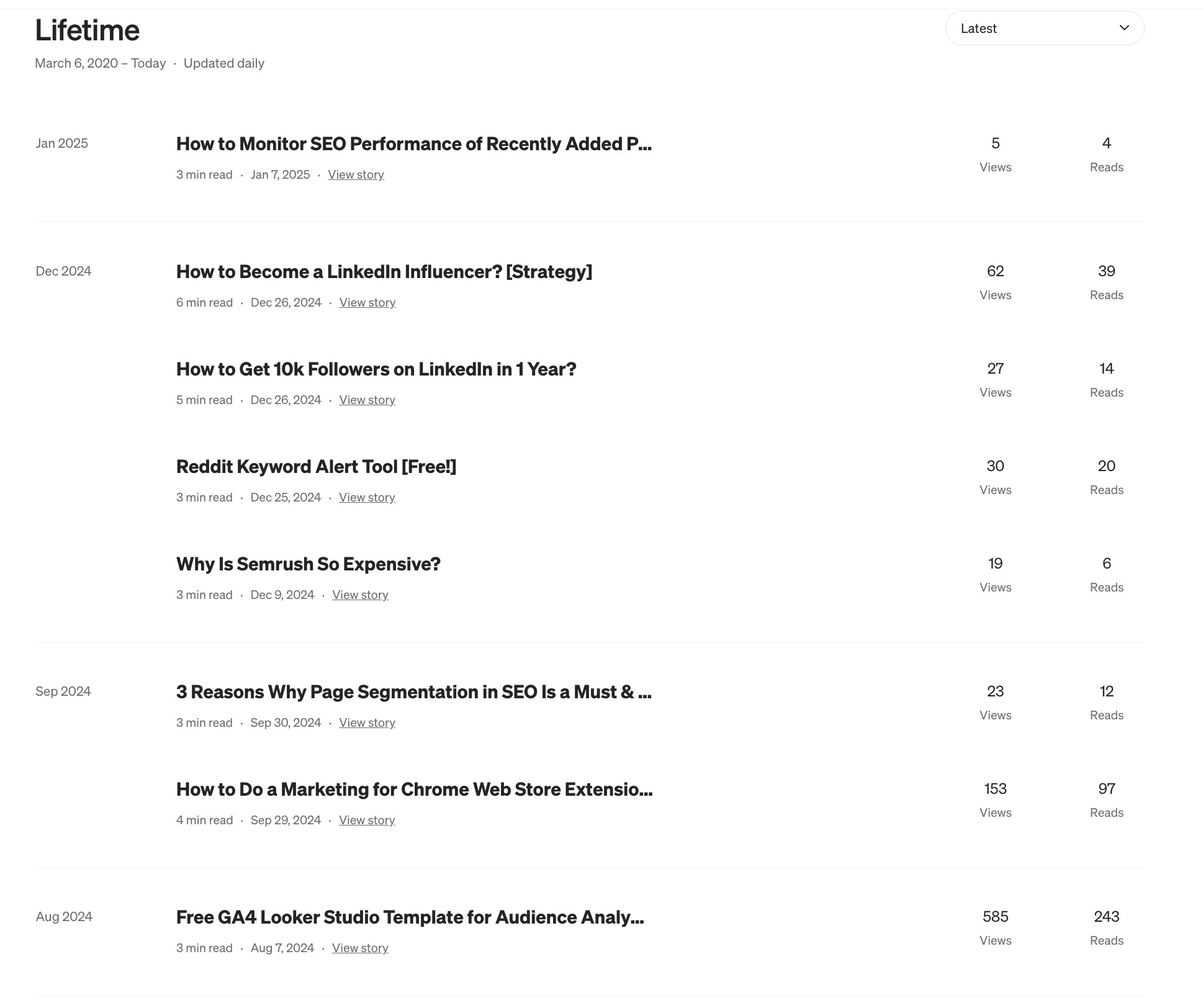The width and height of the screenshot is (1203, 1008).
Task: Click the 62 Views count
Action: (x=996, y=271)
